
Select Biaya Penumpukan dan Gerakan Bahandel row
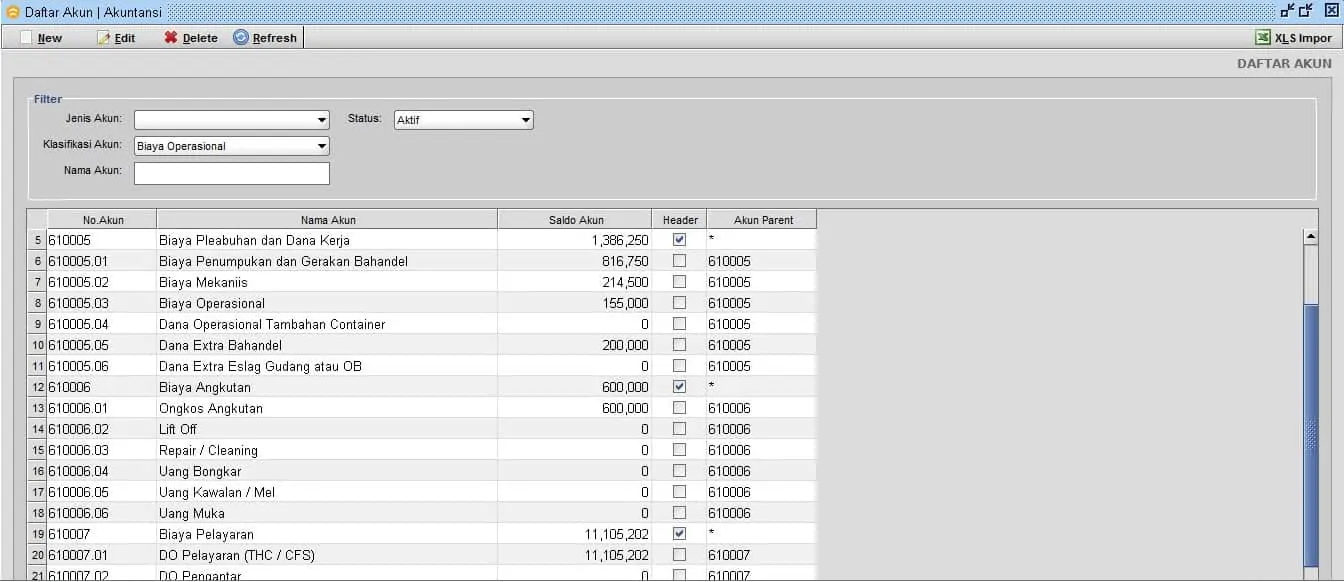click(x=421, y=261)
